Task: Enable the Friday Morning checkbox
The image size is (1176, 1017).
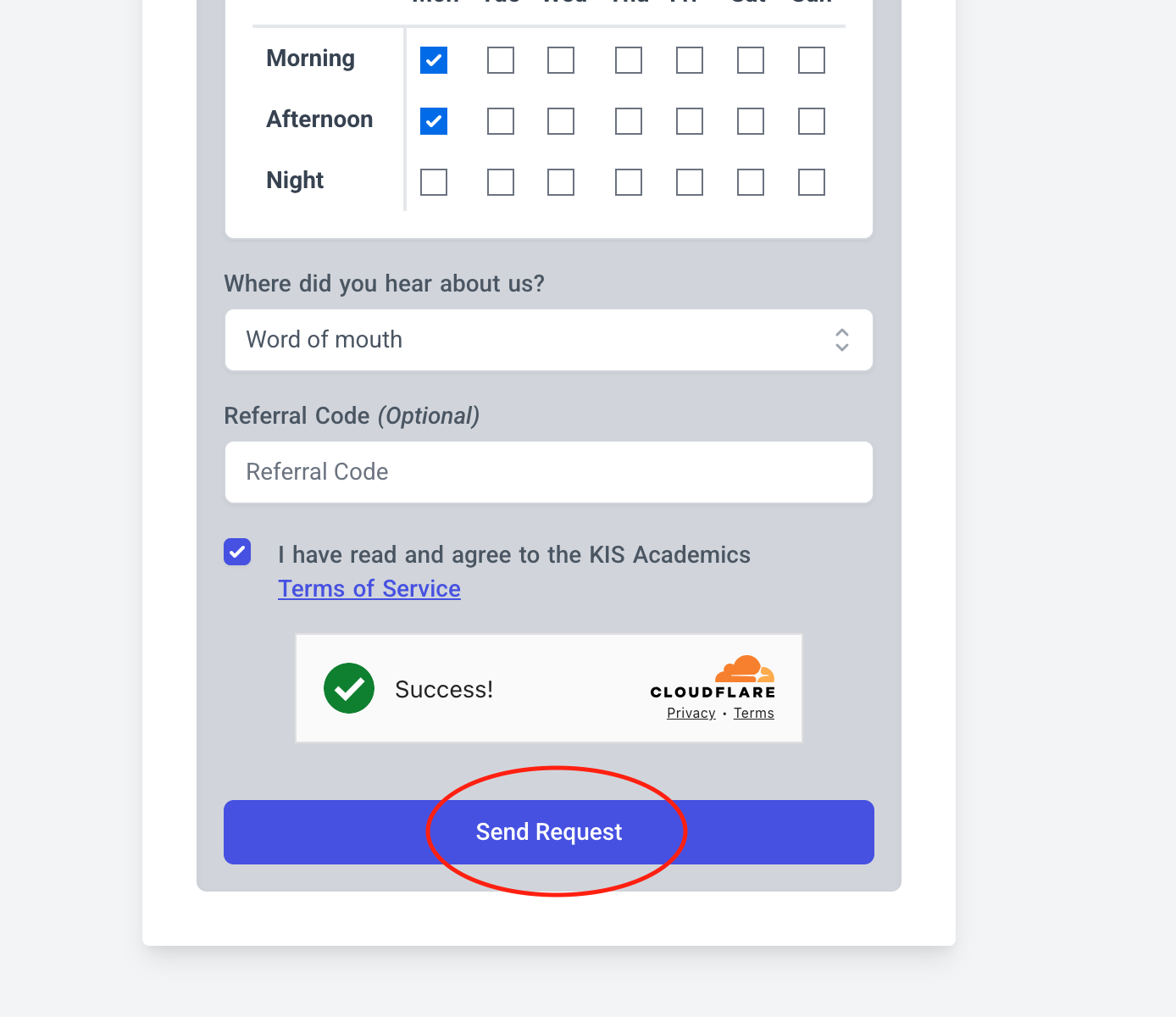Action: point(690,60)
